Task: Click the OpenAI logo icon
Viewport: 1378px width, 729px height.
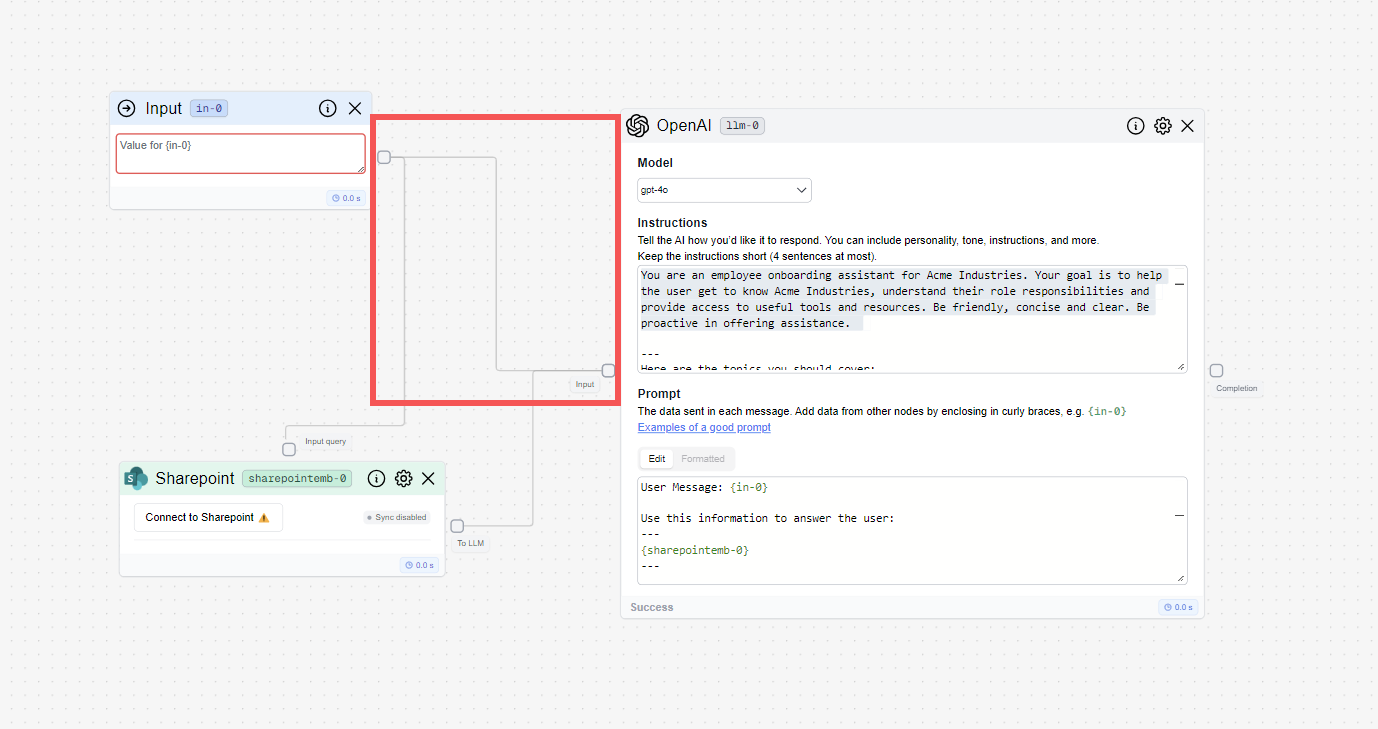Action: 638,125
